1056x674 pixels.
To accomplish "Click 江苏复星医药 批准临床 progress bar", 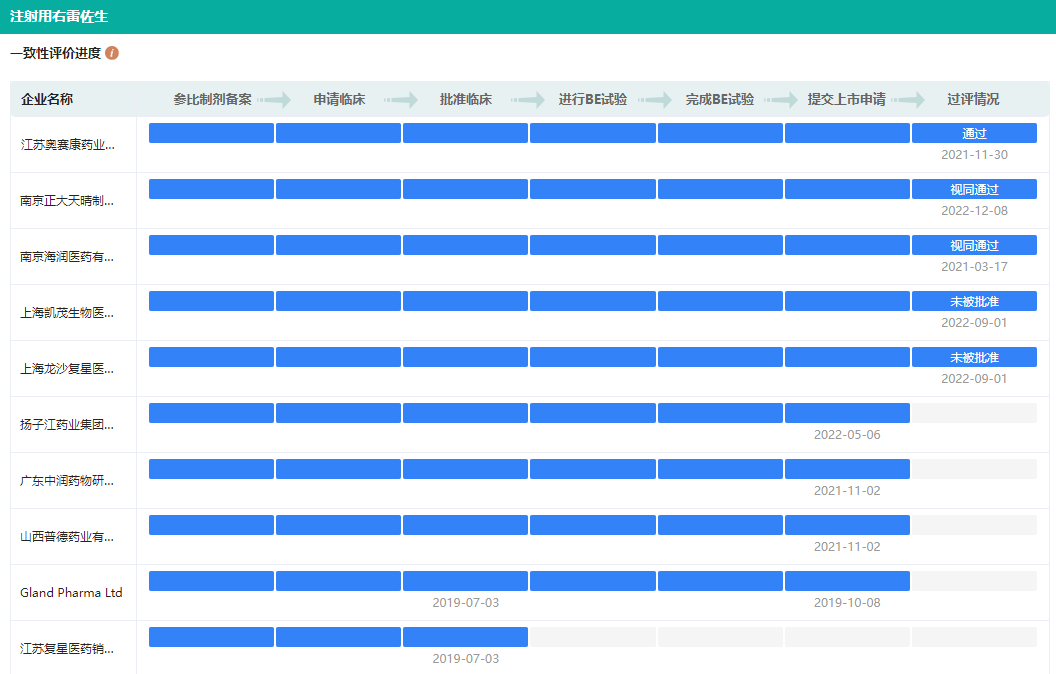I will tap(465, 637).
